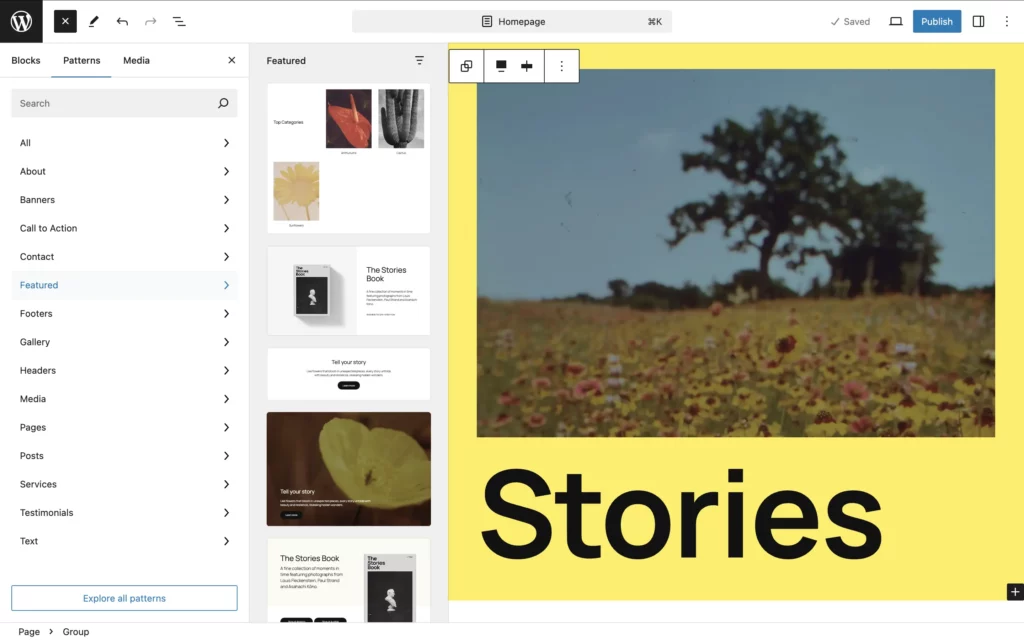The width and height of the screenshot is (1024, 640).
Task: Undo the last change
Action: point(122,22)
